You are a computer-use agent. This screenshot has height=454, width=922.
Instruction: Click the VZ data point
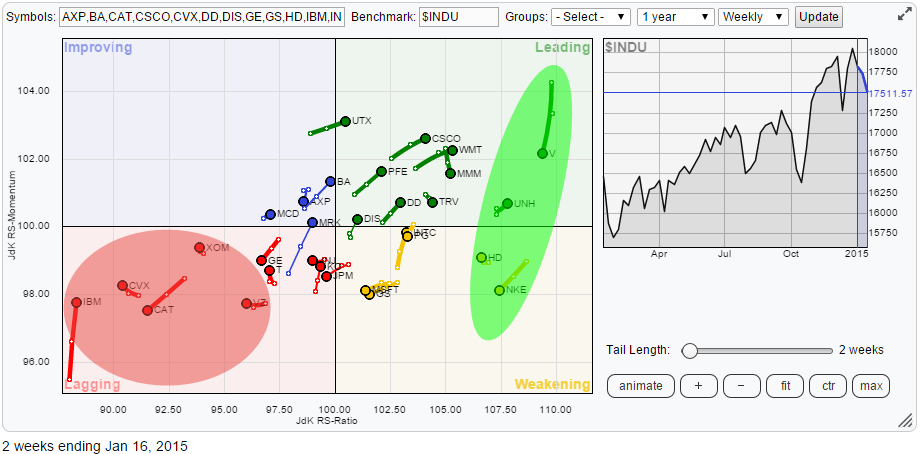246,303
